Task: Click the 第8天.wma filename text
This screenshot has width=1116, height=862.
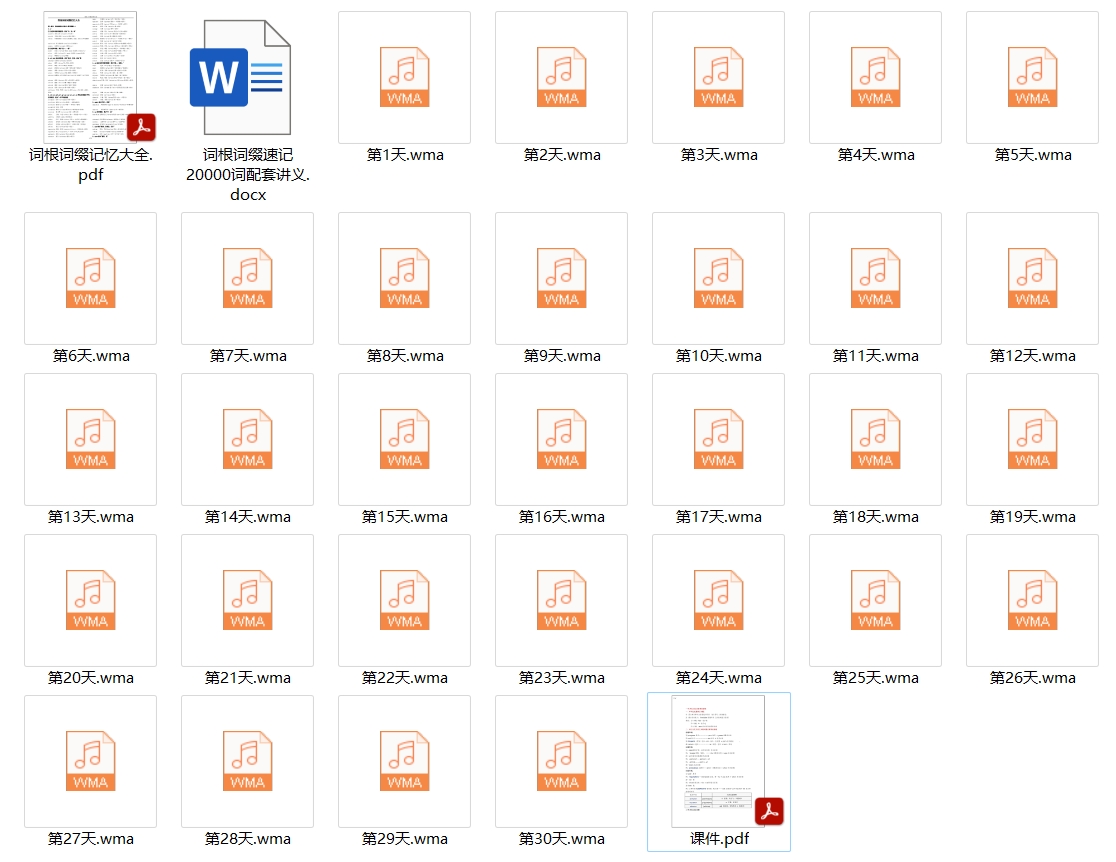Action: coord(404,356)
